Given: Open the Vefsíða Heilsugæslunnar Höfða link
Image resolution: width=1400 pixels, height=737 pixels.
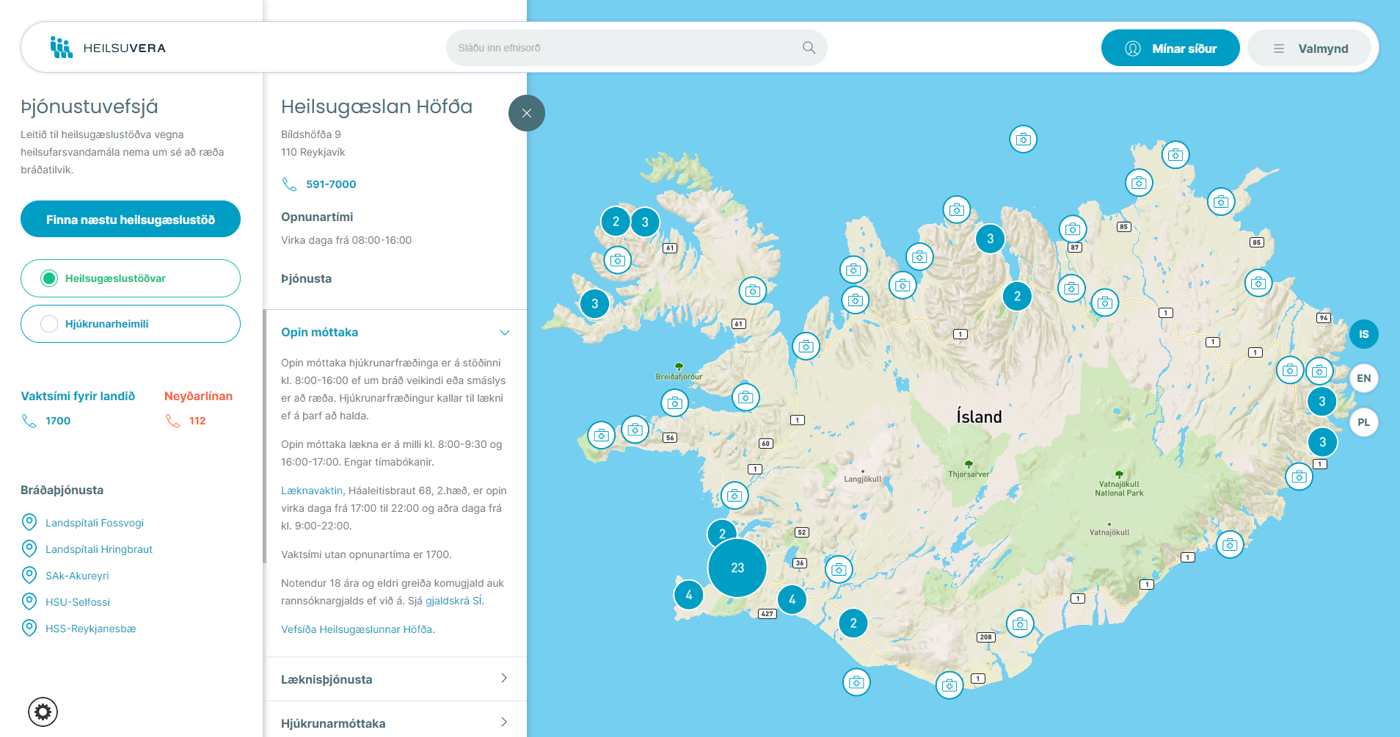Looking at the screenshot, I should click(x=357, y=629).
